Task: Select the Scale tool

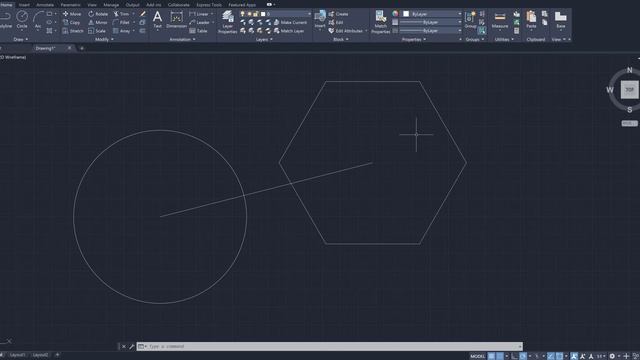Action: (x=97, y=31)
